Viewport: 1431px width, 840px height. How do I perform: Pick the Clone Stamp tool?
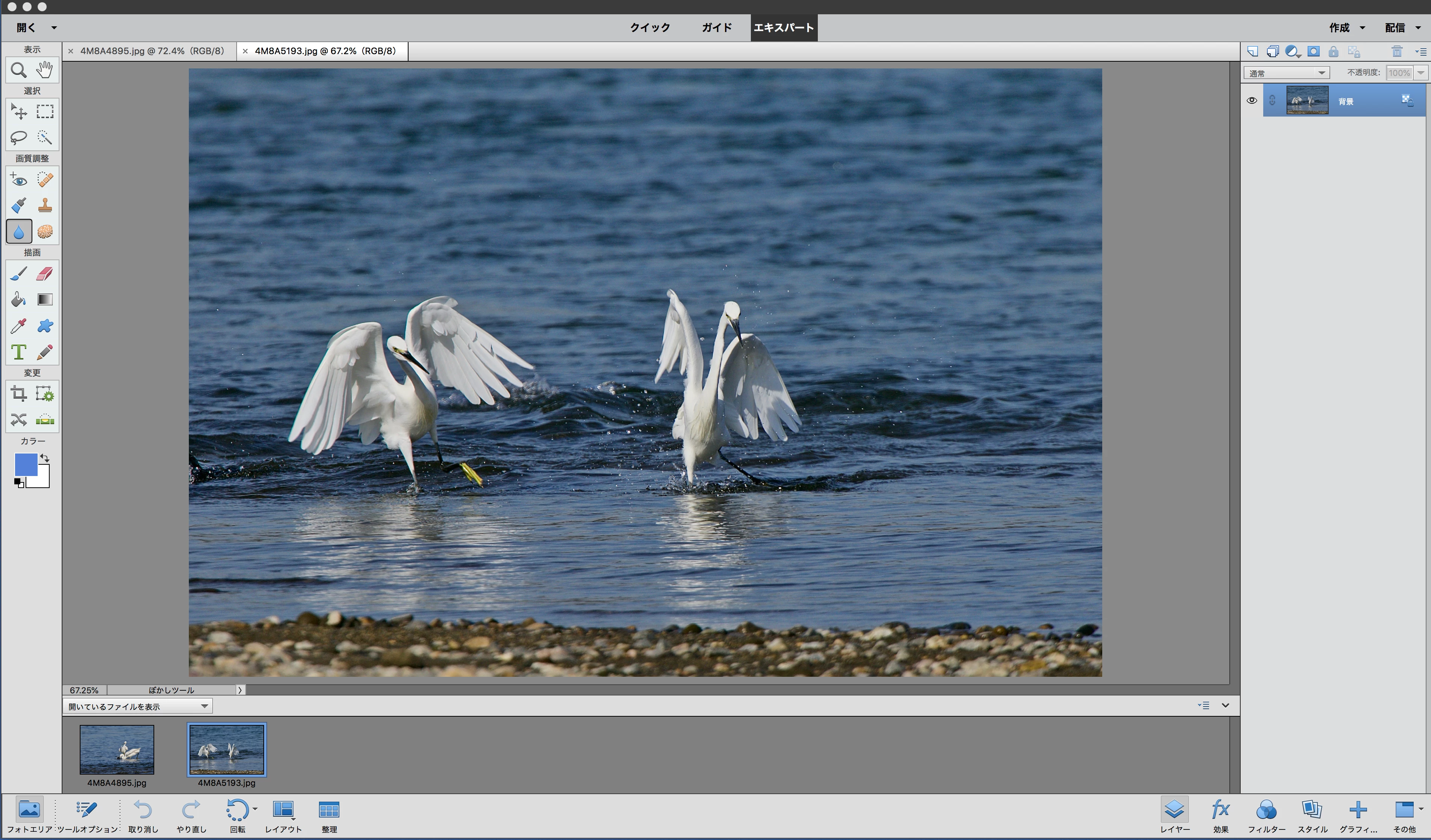(45, 205)
